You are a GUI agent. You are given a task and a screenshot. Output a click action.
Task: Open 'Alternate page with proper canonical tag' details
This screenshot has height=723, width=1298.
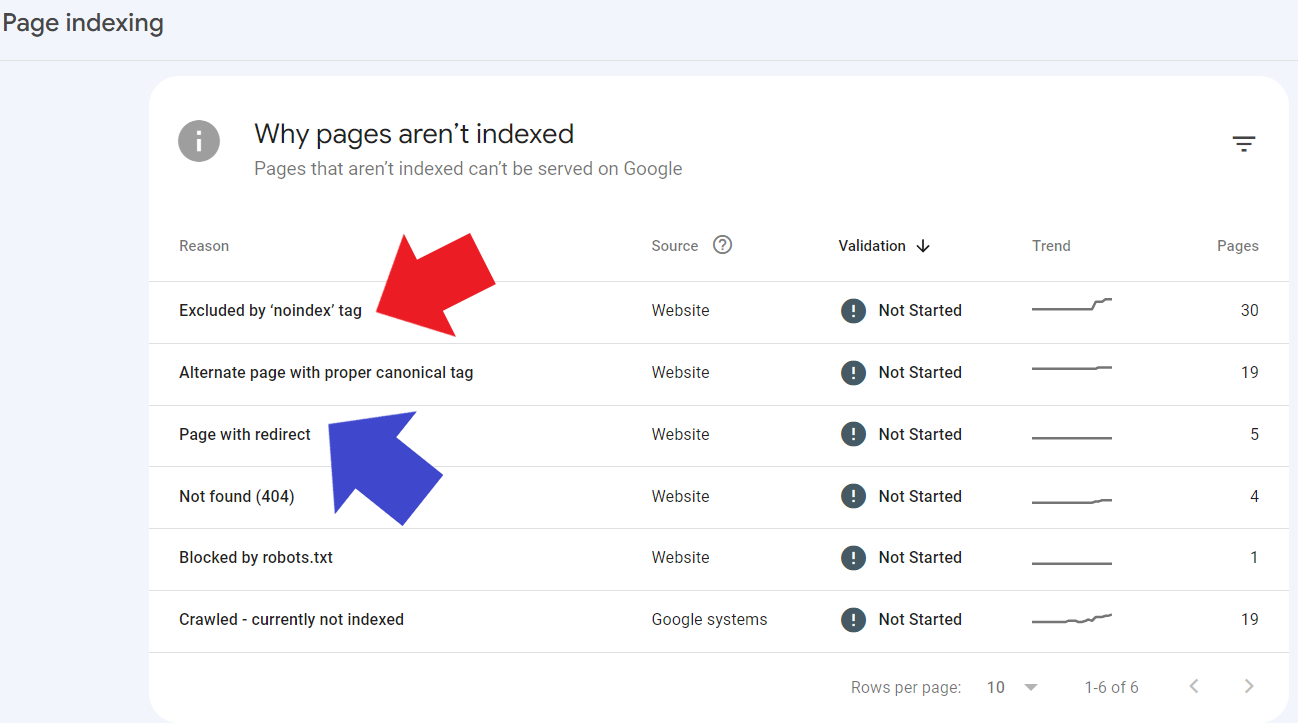326,372
